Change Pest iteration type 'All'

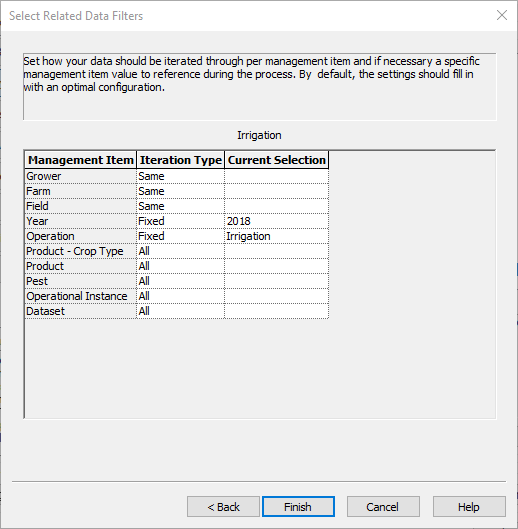[181, 281]
